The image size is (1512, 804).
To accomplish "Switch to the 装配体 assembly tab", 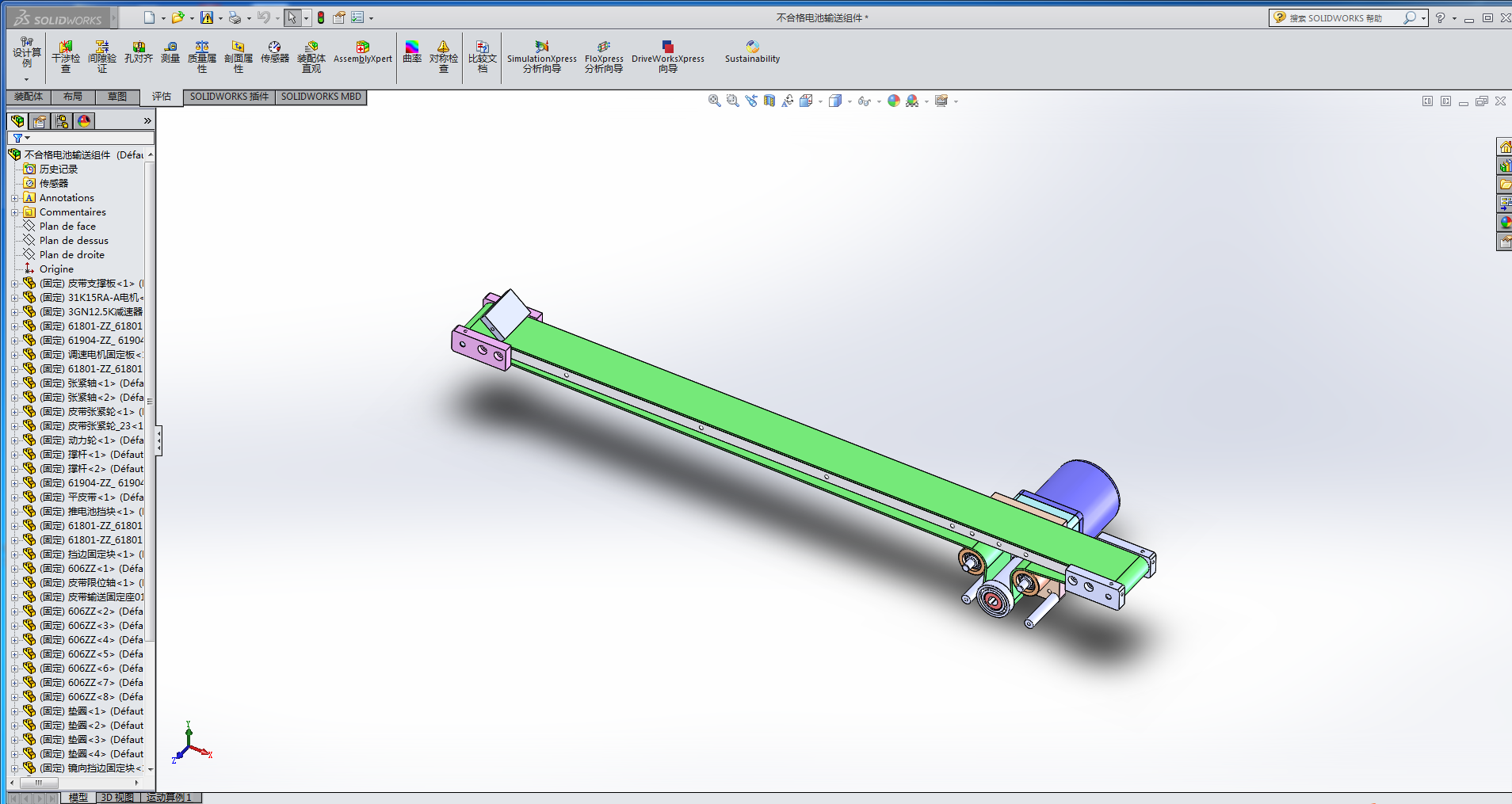I will click(29, 97).
